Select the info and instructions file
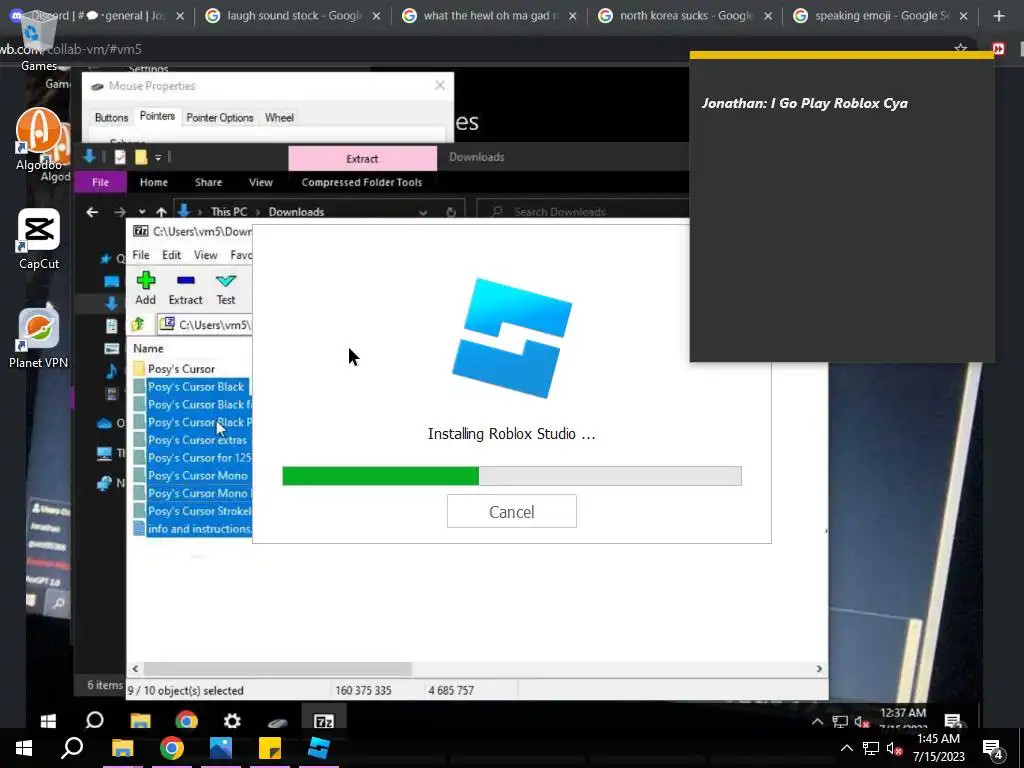The width and height of the screenshot is (1024, 768). coord(199,529)
